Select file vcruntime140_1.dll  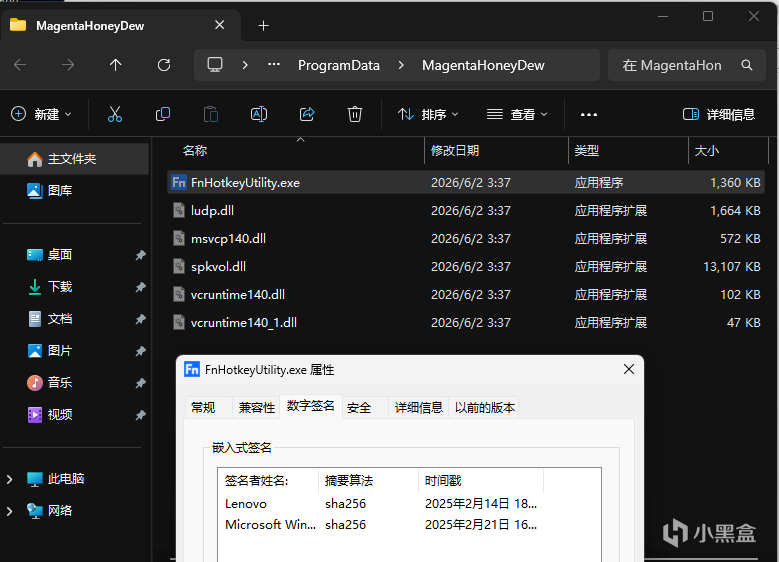pos(466,322)
